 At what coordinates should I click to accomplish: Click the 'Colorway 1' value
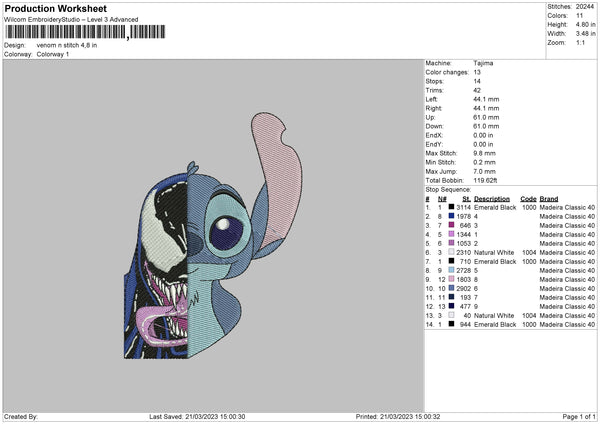(53, 54)
